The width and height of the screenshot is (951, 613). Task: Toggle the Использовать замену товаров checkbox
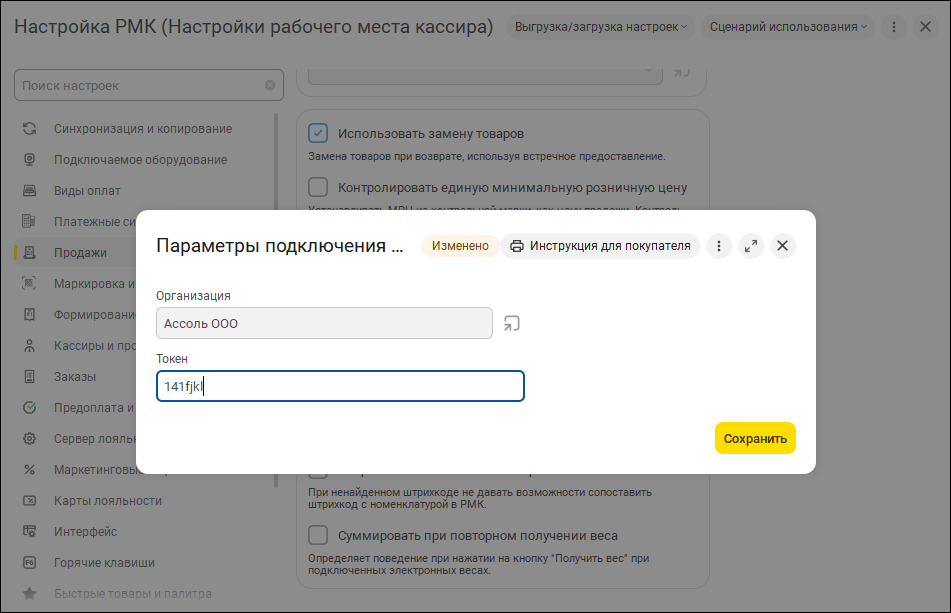[318, 133]
